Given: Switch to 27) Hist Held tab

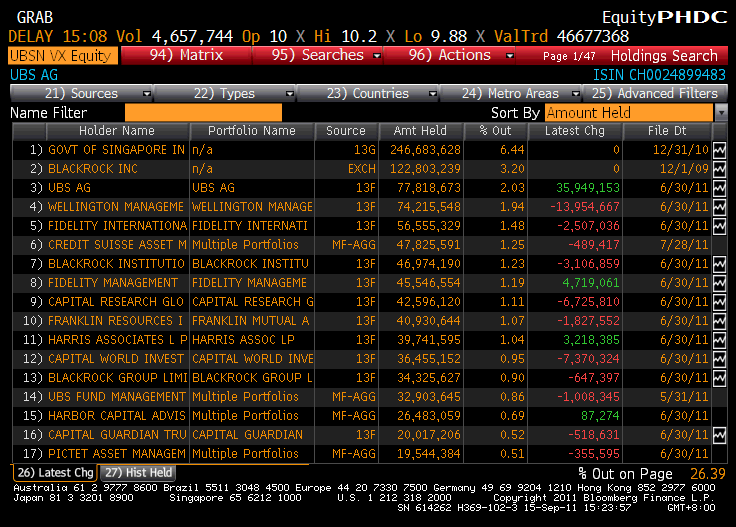Looking at the screenshot, I should (138, 473).
